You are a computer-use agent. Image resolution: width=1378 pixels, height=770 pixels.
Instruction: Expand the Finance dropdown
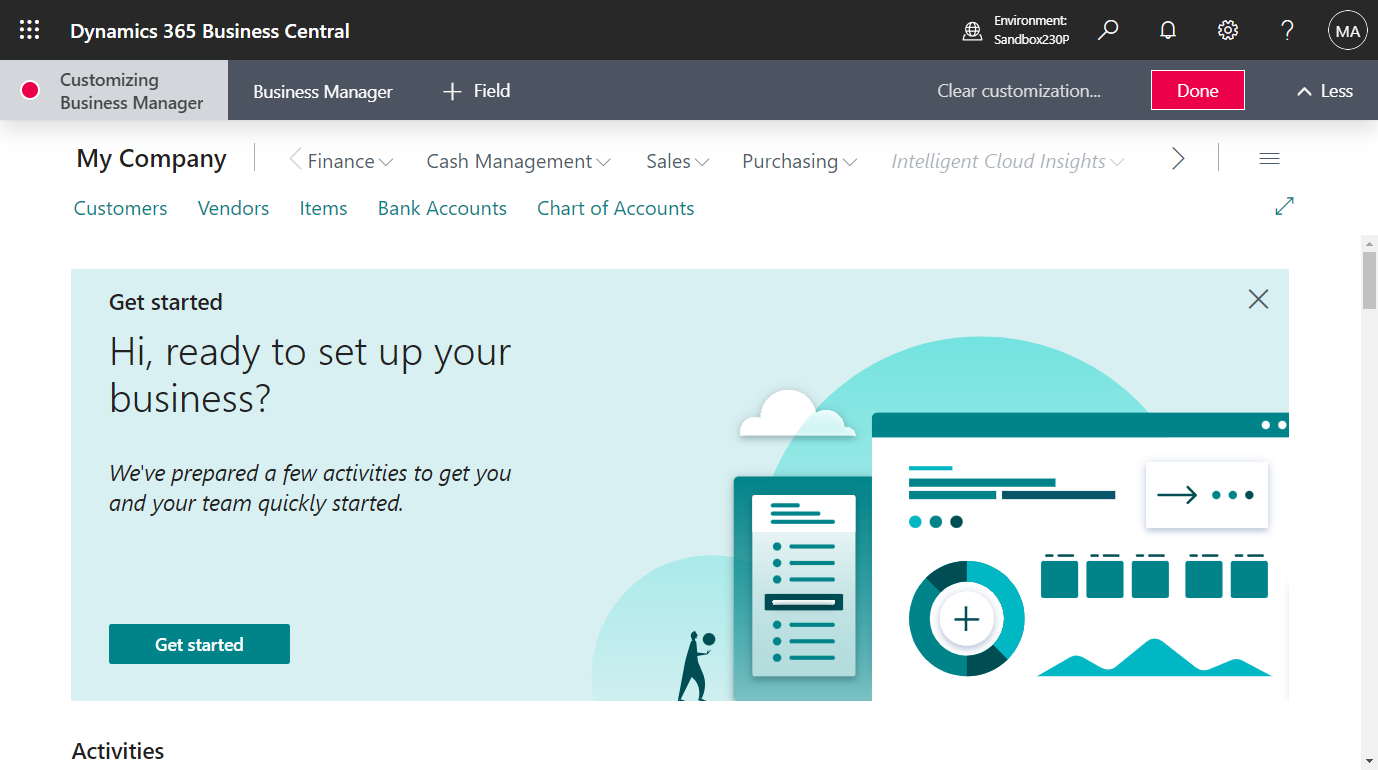[341, 161]
